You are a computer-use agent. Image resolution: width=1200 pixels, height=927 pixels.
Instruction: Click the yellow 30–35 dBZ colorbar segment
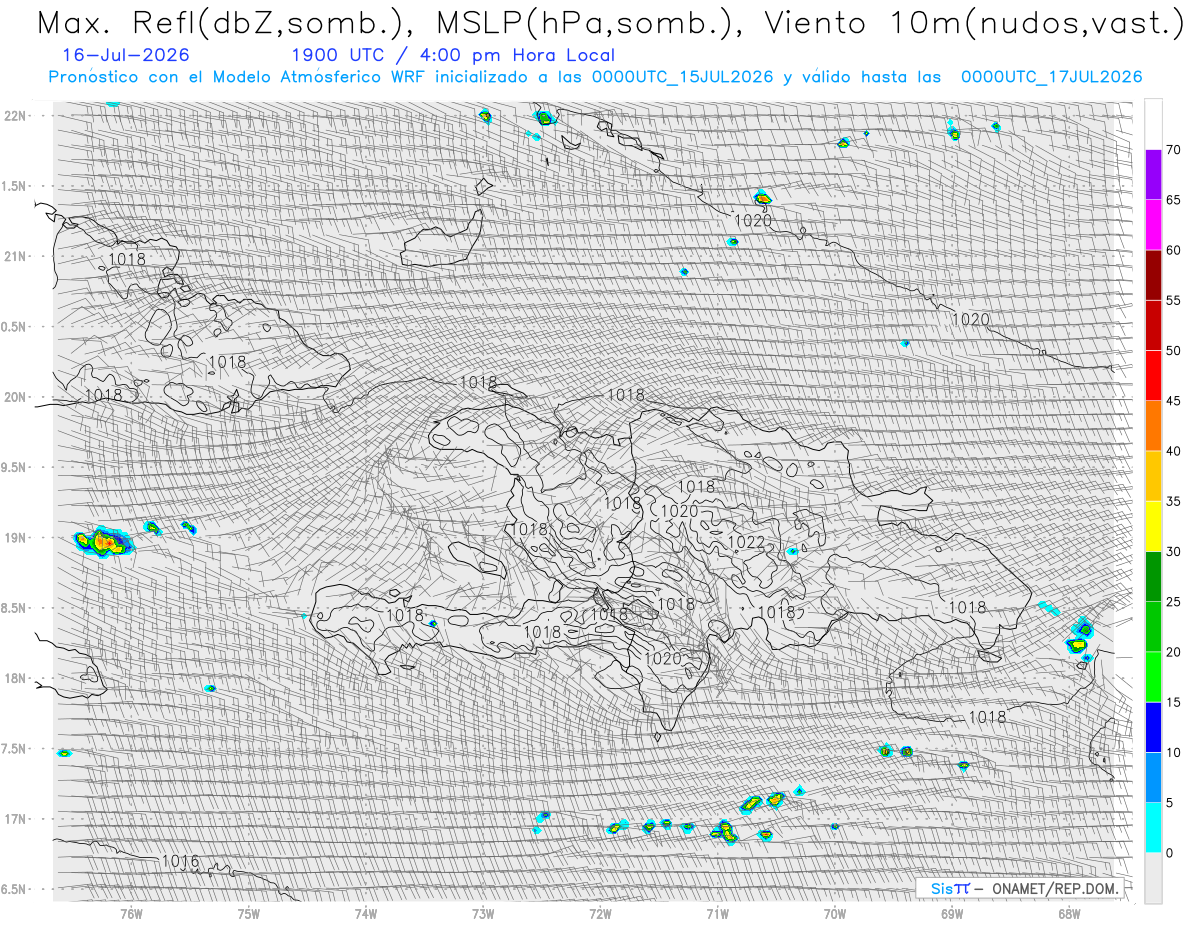click(x=1153, y=526)
